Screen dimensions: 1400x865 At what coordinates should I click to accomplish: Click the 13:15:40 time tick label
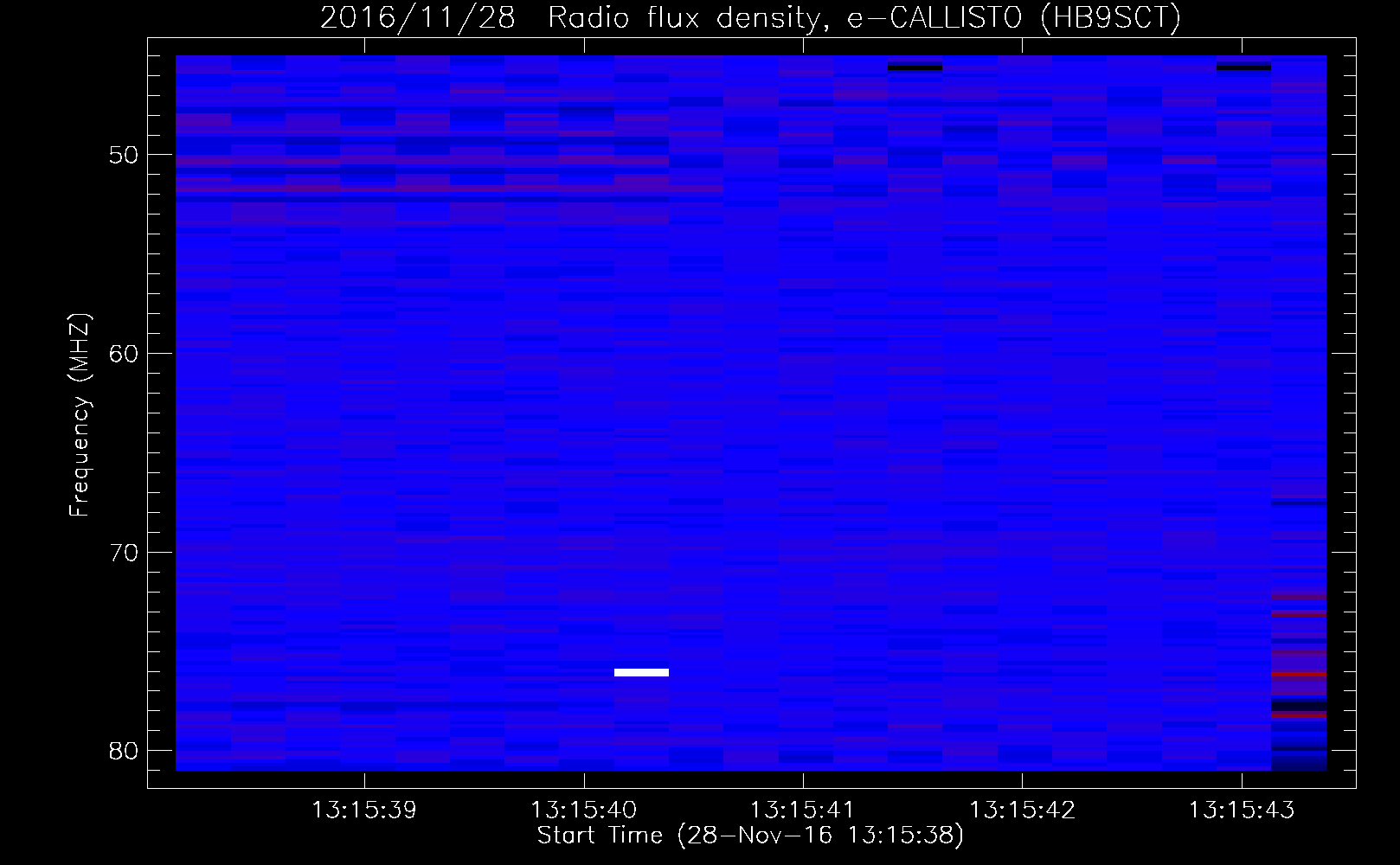[584, 811]
